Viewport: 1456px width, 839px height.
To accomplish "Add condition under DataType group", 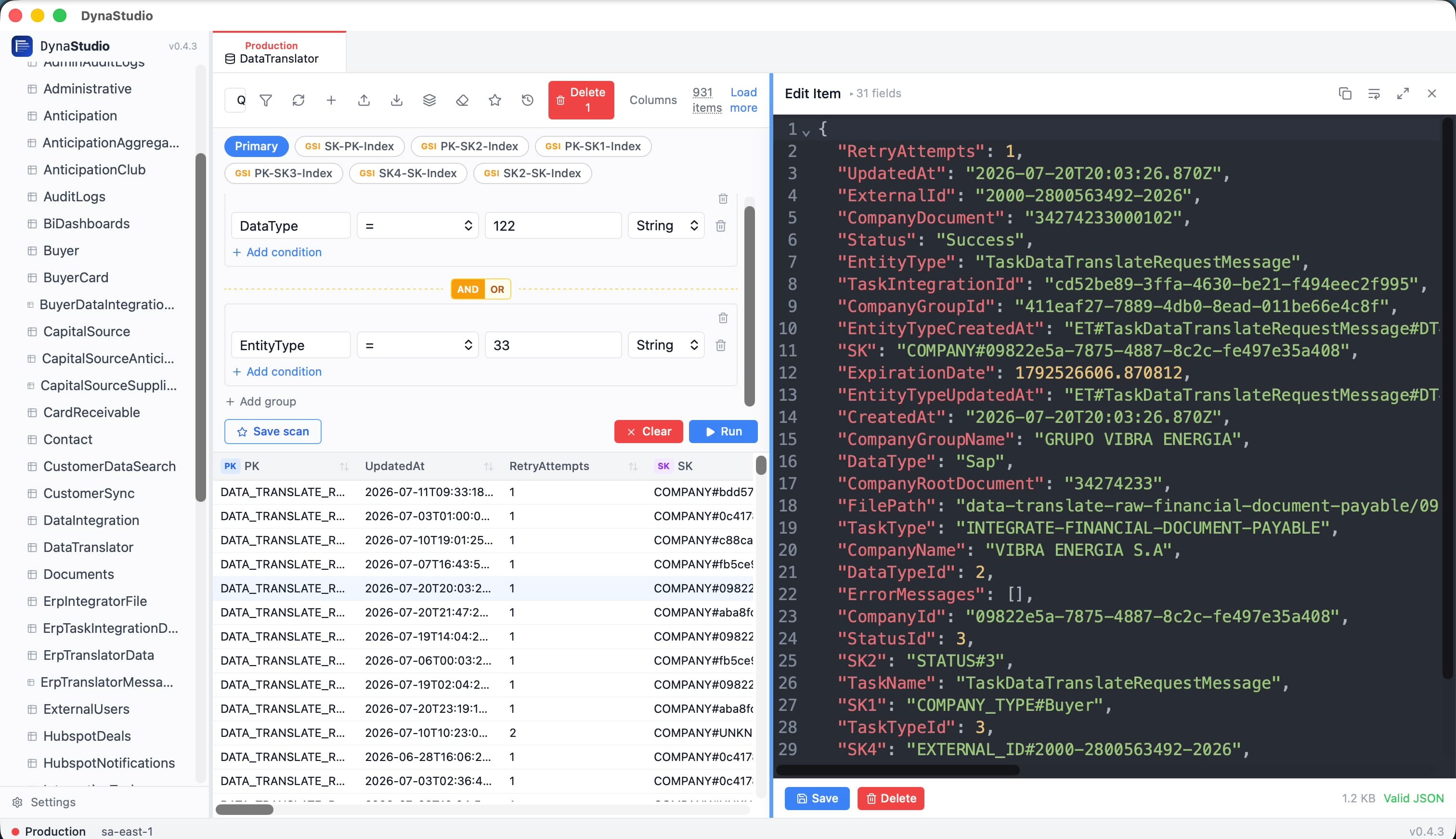I will 277,252.
